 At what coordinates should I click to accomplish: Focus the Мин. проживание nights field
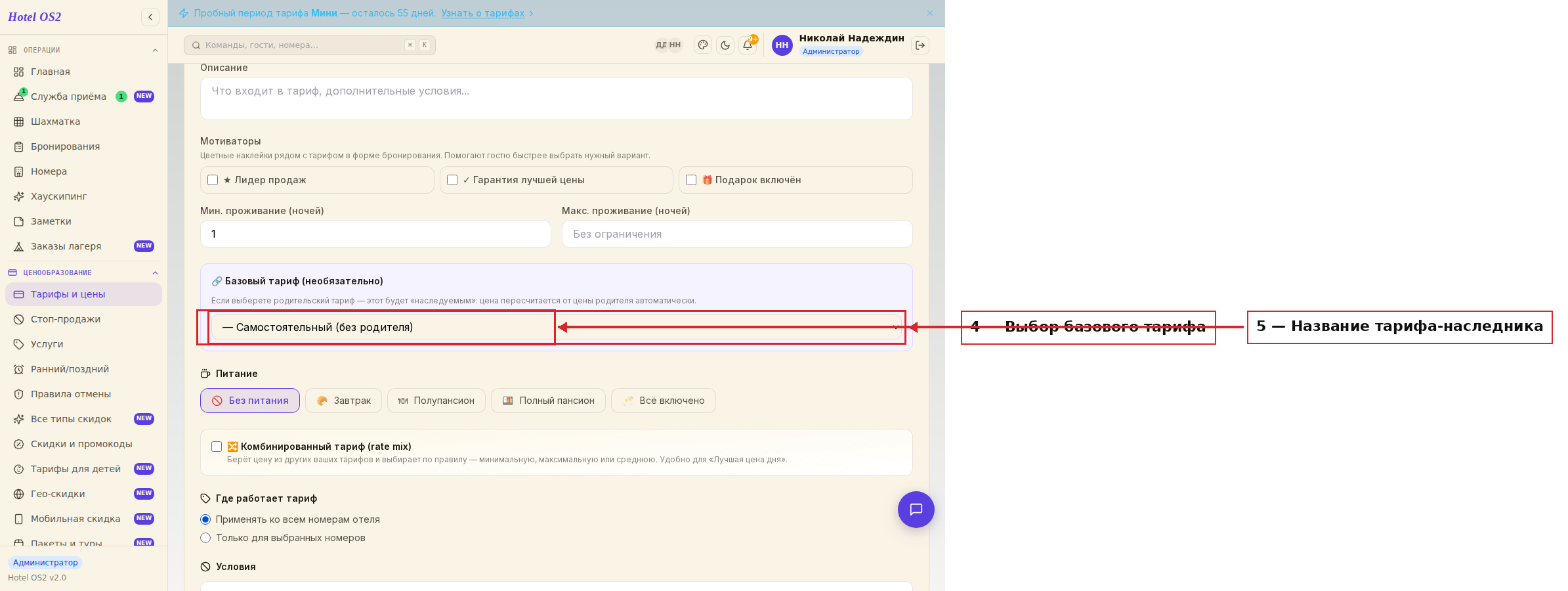click(375, 234)
